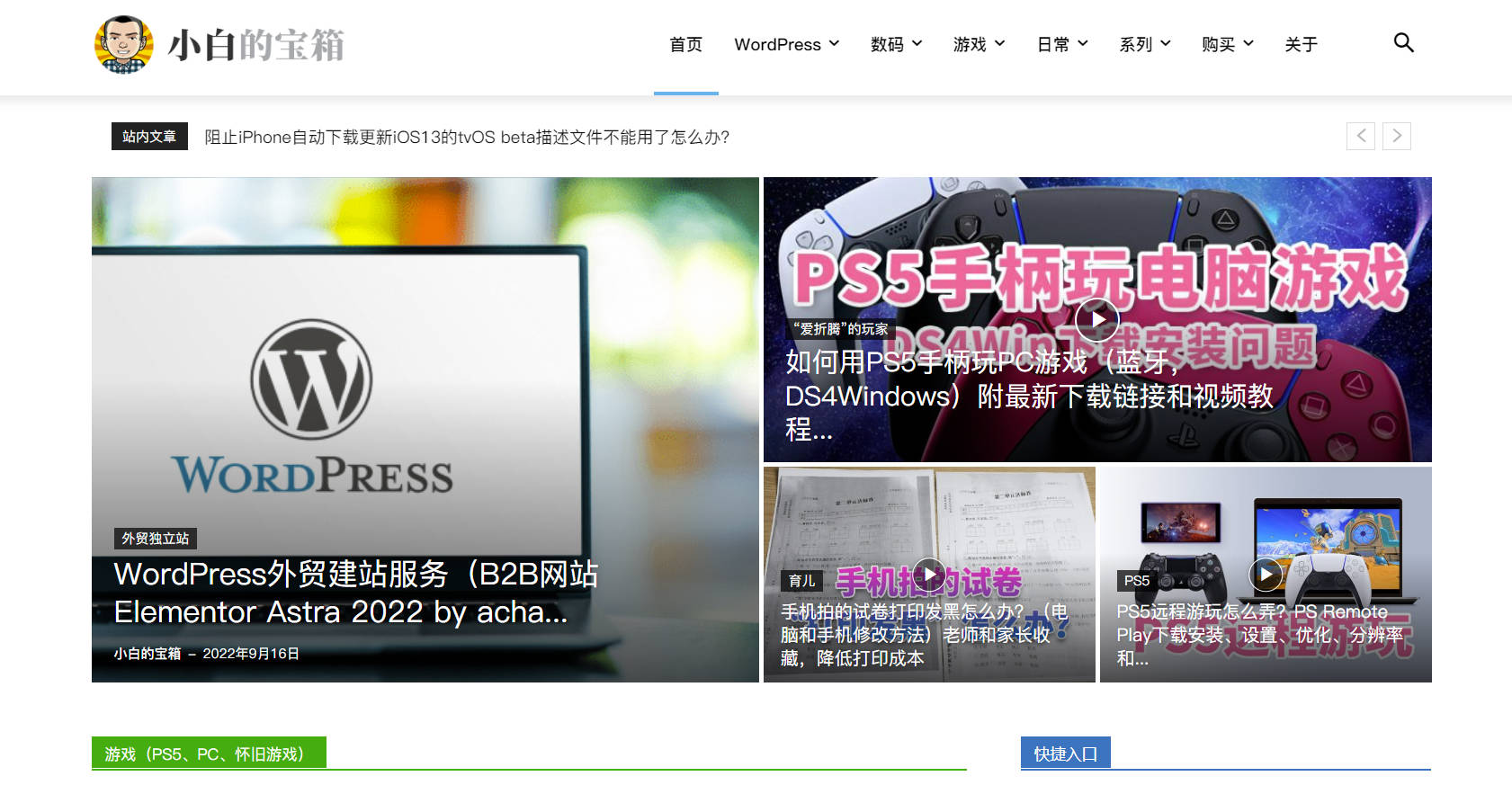
Task: Select the 快捷入口 section header
Action: coord(1066,754)
